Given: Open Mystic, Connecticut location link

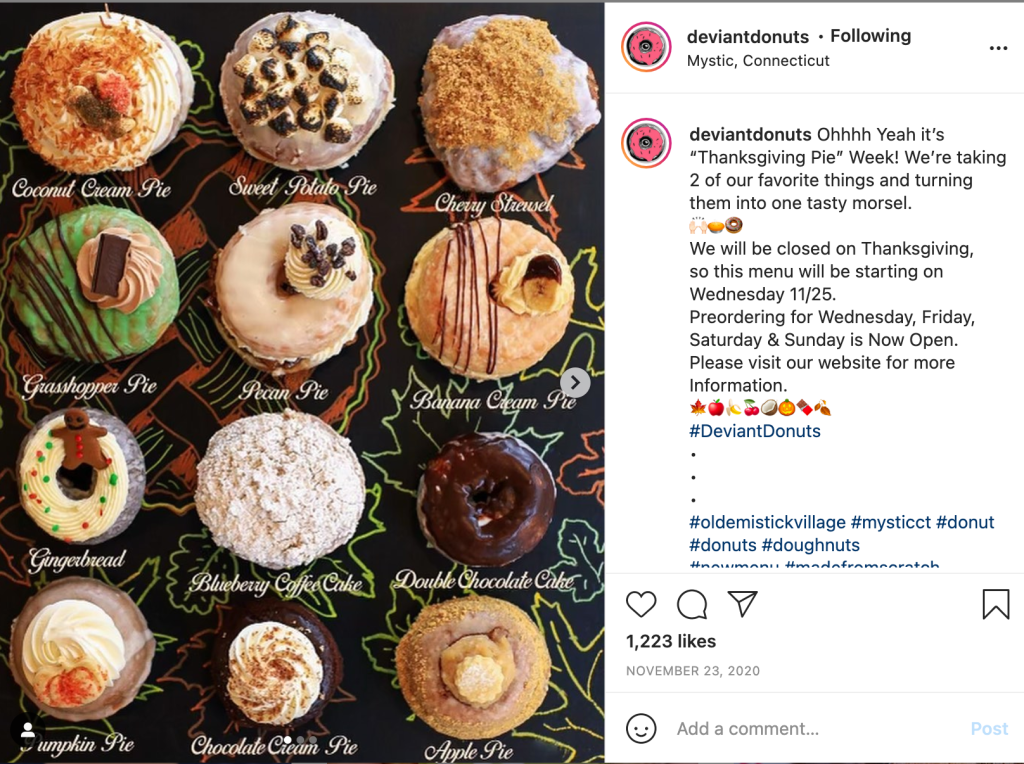Looking at the screenshot, I should click(758, 61).
